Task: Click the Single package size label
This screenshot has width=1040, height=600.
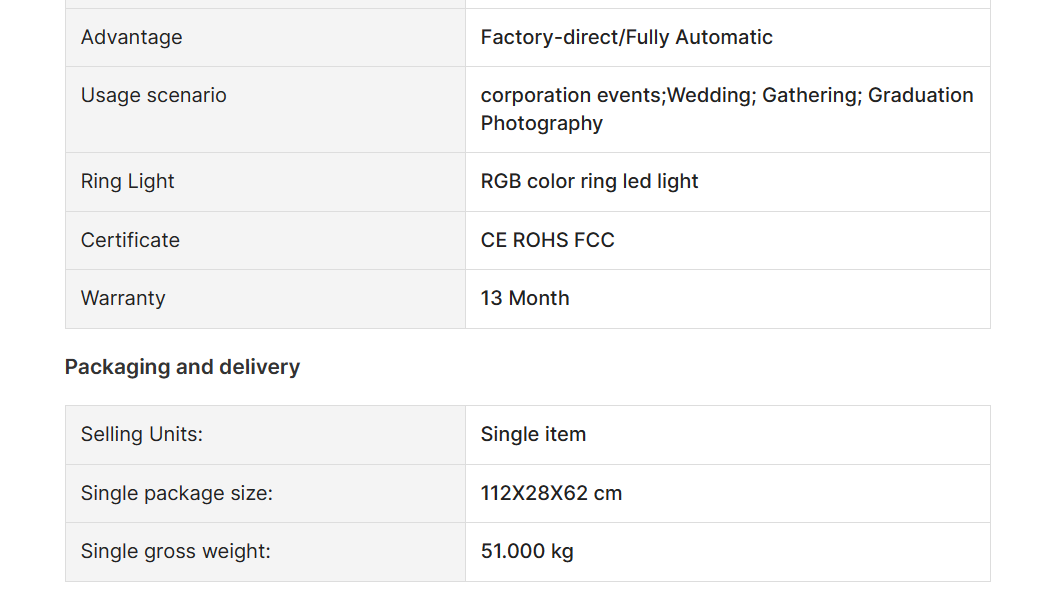Action: (x=176, y=493)
